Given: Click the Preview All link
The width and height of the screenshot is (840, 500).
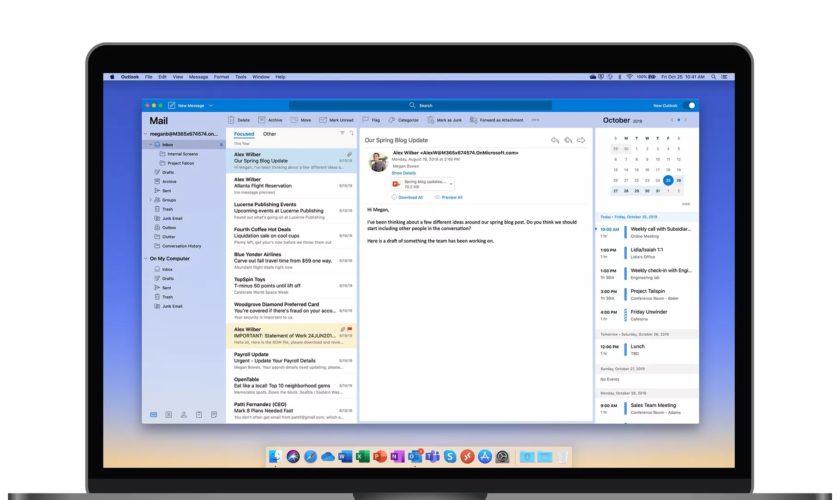Looking at the screenshot, I should coord(448,197).
